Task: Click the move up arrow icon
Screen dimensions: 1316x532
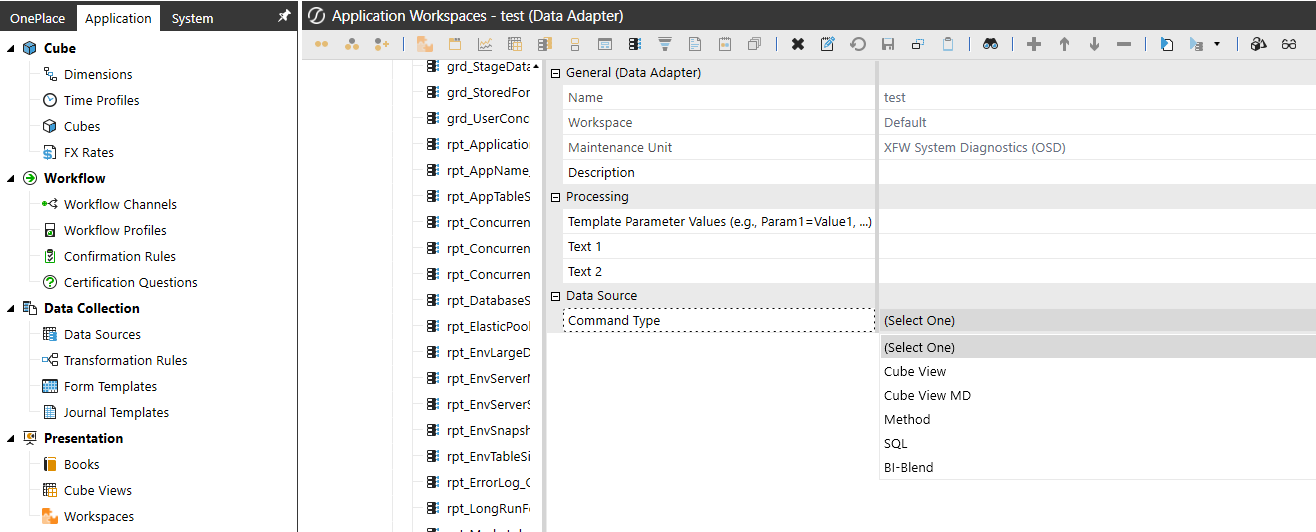Action: pos(1064,44)
